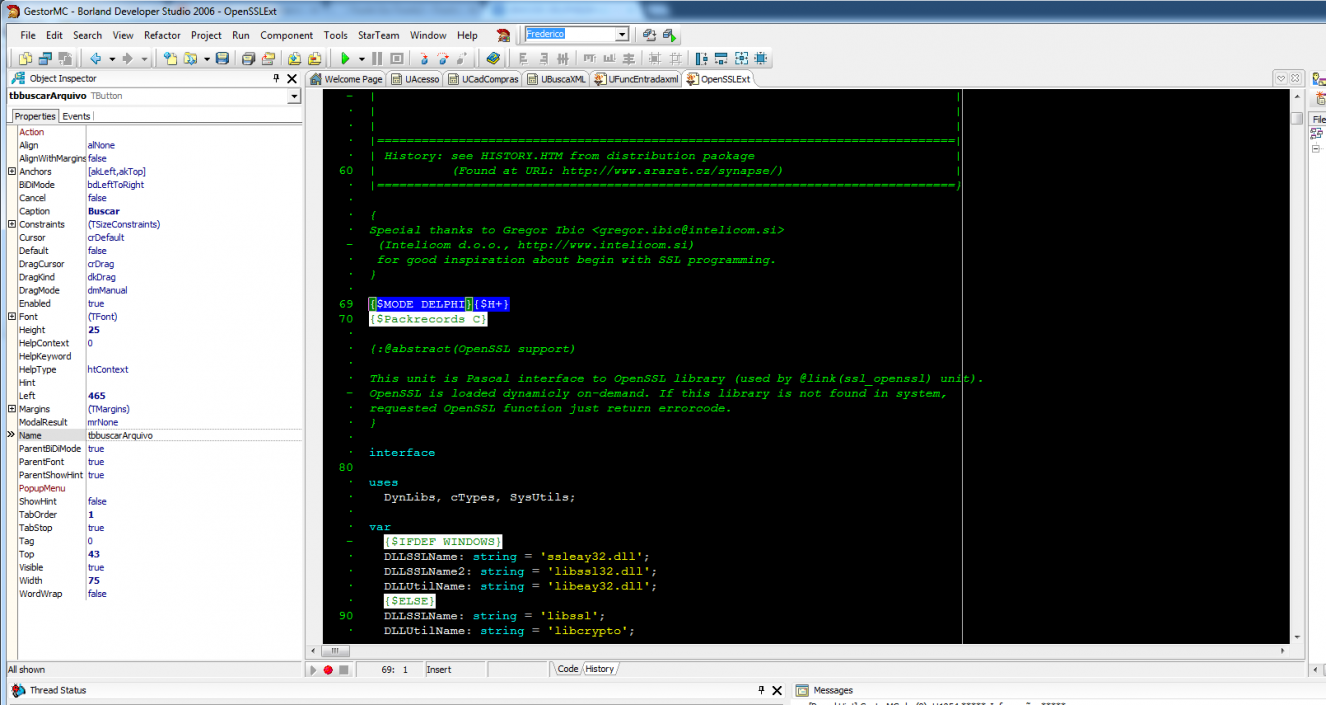Switch to the Code view tab
The width and height of the screenshot is (1326, 705).
coord(568,669)
